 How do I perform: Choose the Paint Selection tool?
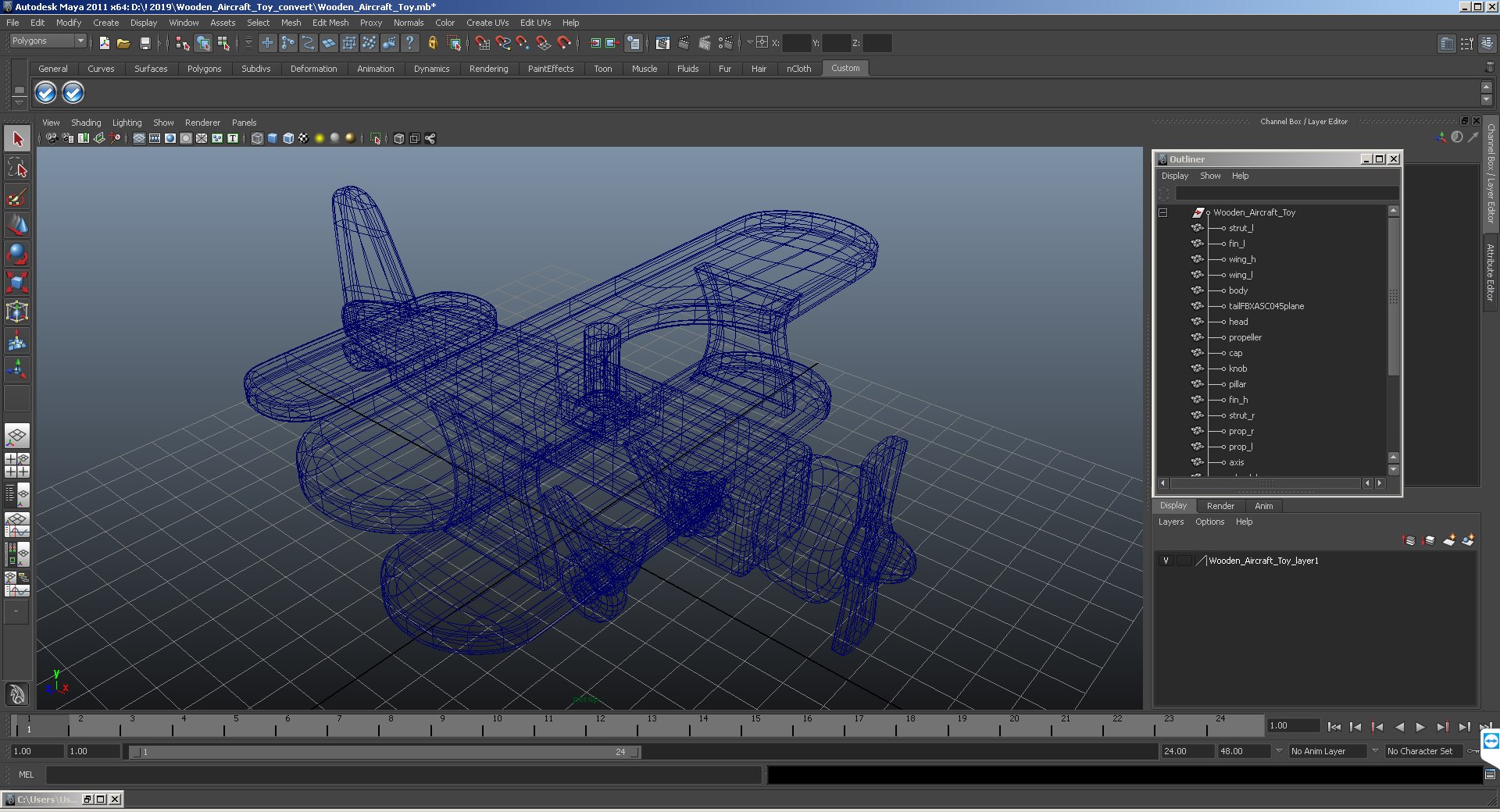(17, 196)
